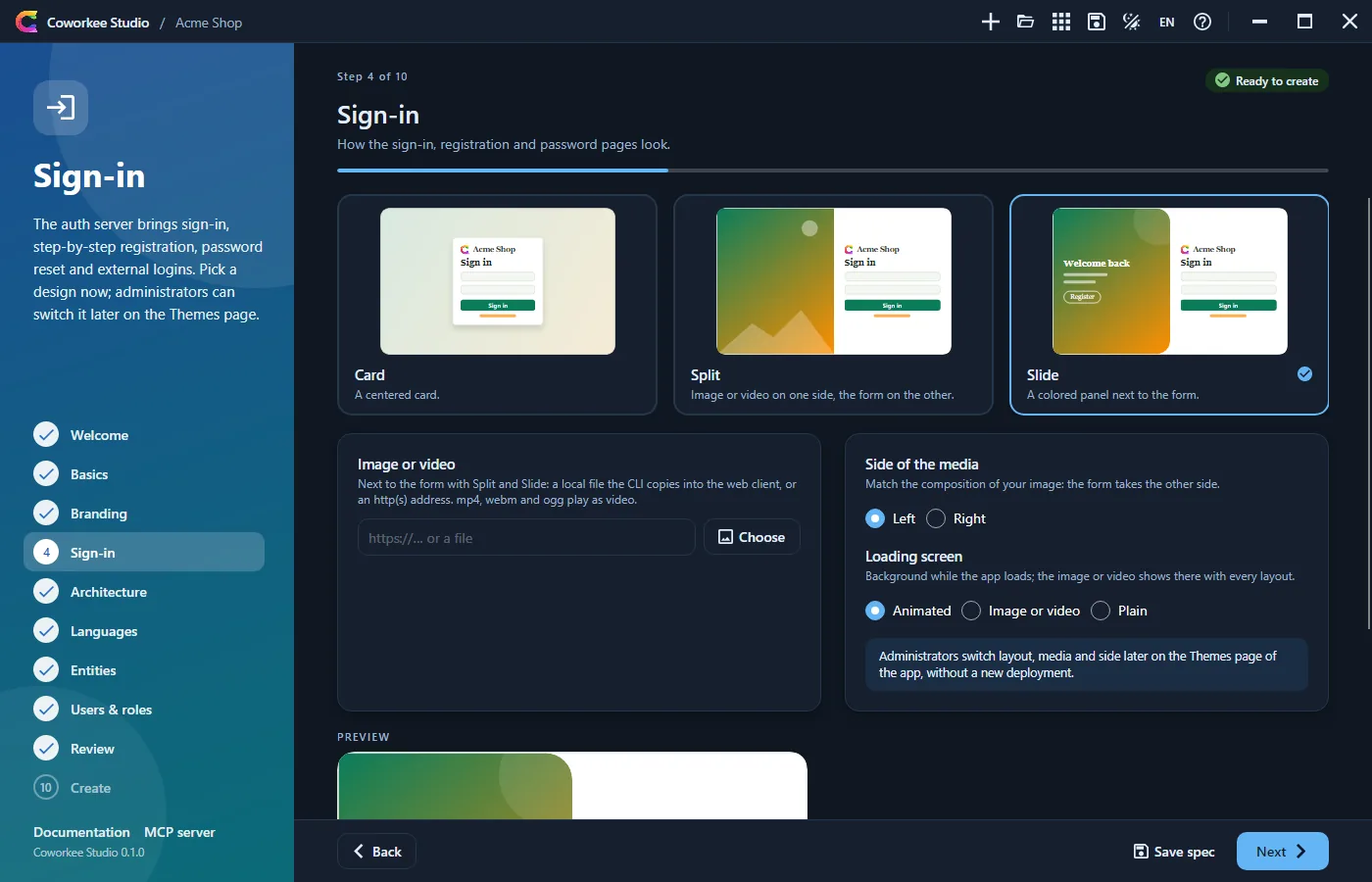Viewport: 1372px width, 882px height.
Task: Select the Card layout thumbnail
Action: coord(498,281)
